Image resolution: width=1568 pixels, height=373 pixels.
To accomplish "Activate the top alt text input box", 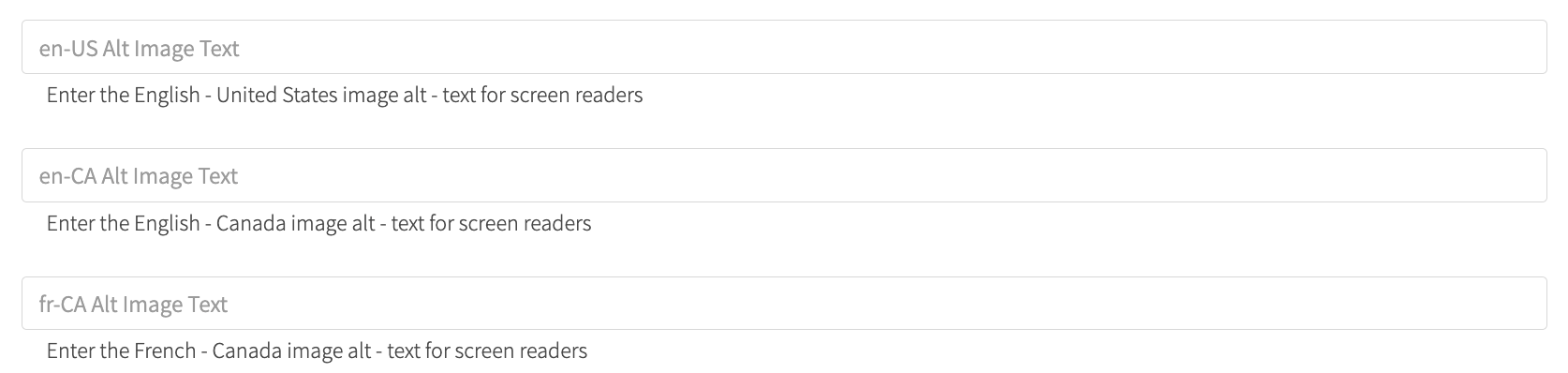I will click(784, 47).
